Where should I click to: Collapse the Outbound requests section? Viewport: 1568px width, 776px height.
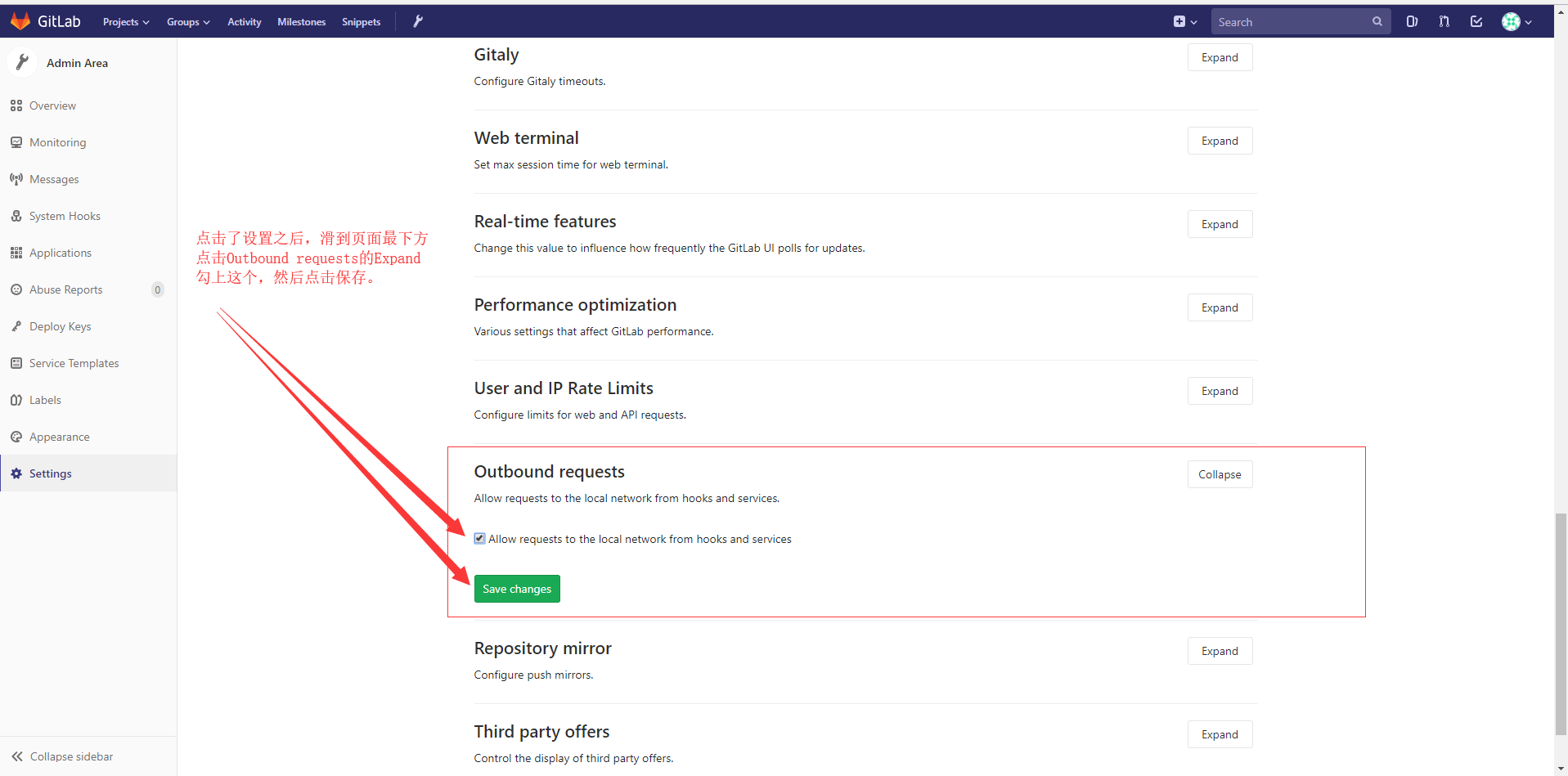click(x=1220, y=474)
